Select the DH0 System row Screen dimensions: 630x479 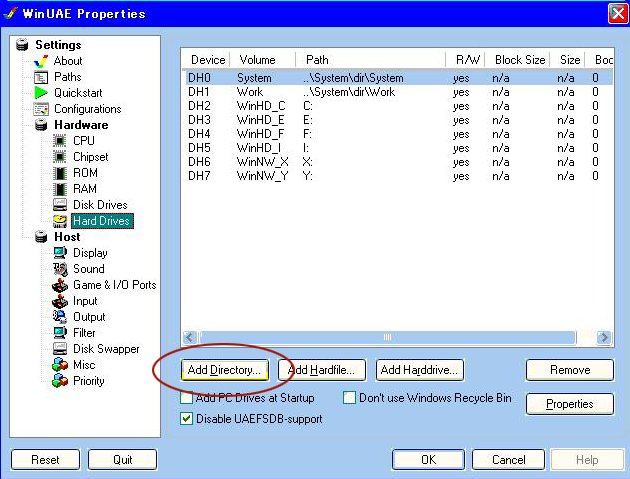[x=398, y=78]
